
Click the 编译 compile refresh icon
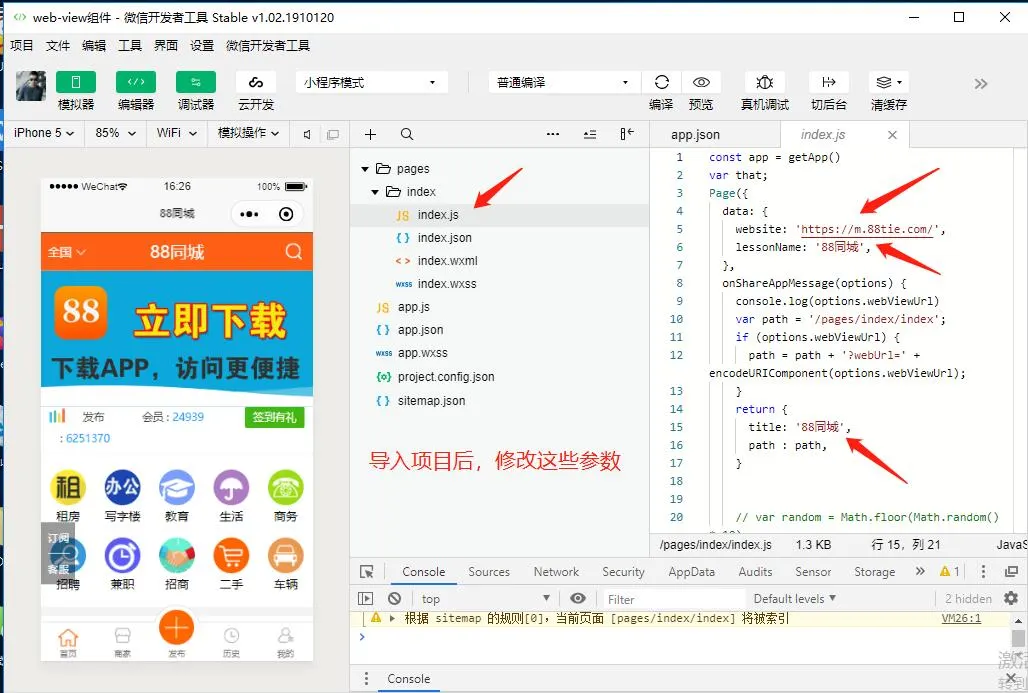[662, 82]
